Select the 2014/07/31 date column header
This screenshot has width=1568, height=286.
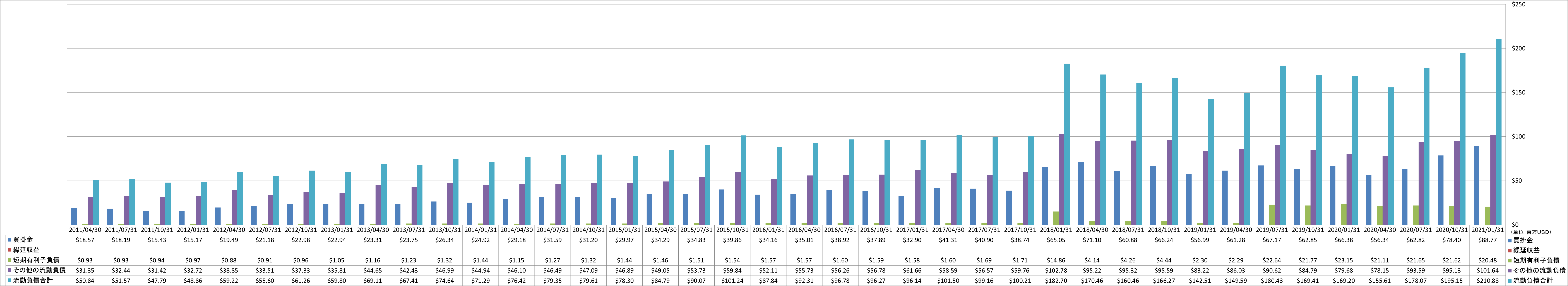553,230
